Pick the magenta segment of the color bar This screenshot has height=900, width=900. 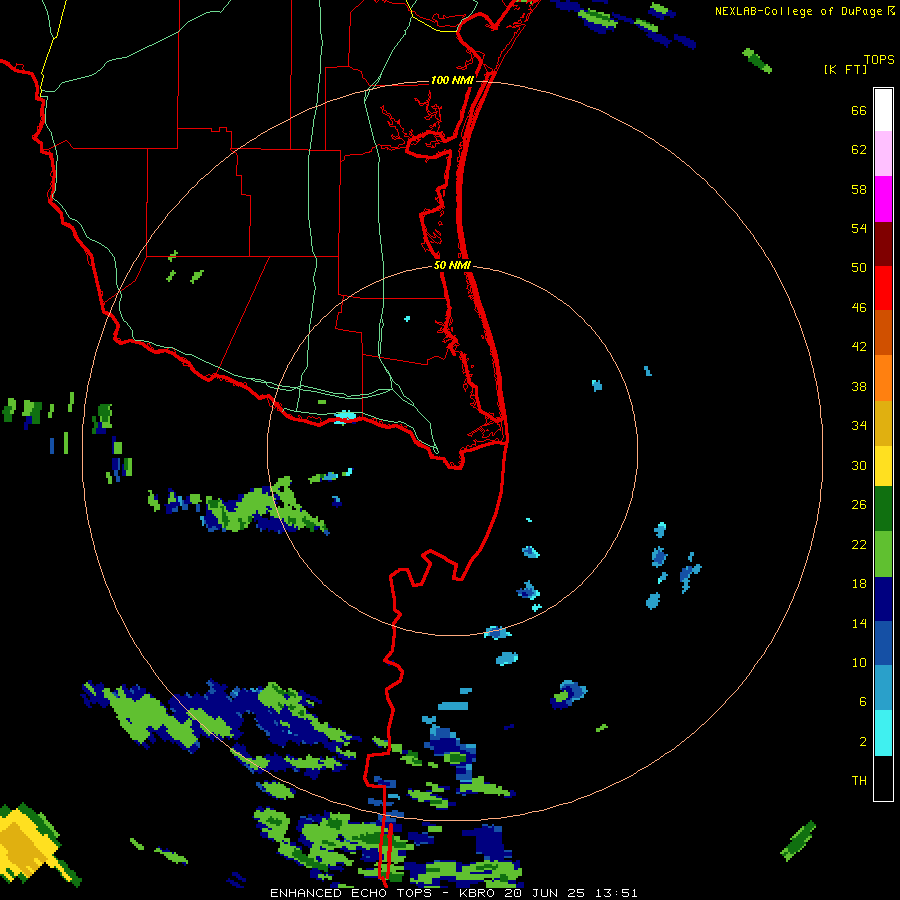click(x=883, y=198)
